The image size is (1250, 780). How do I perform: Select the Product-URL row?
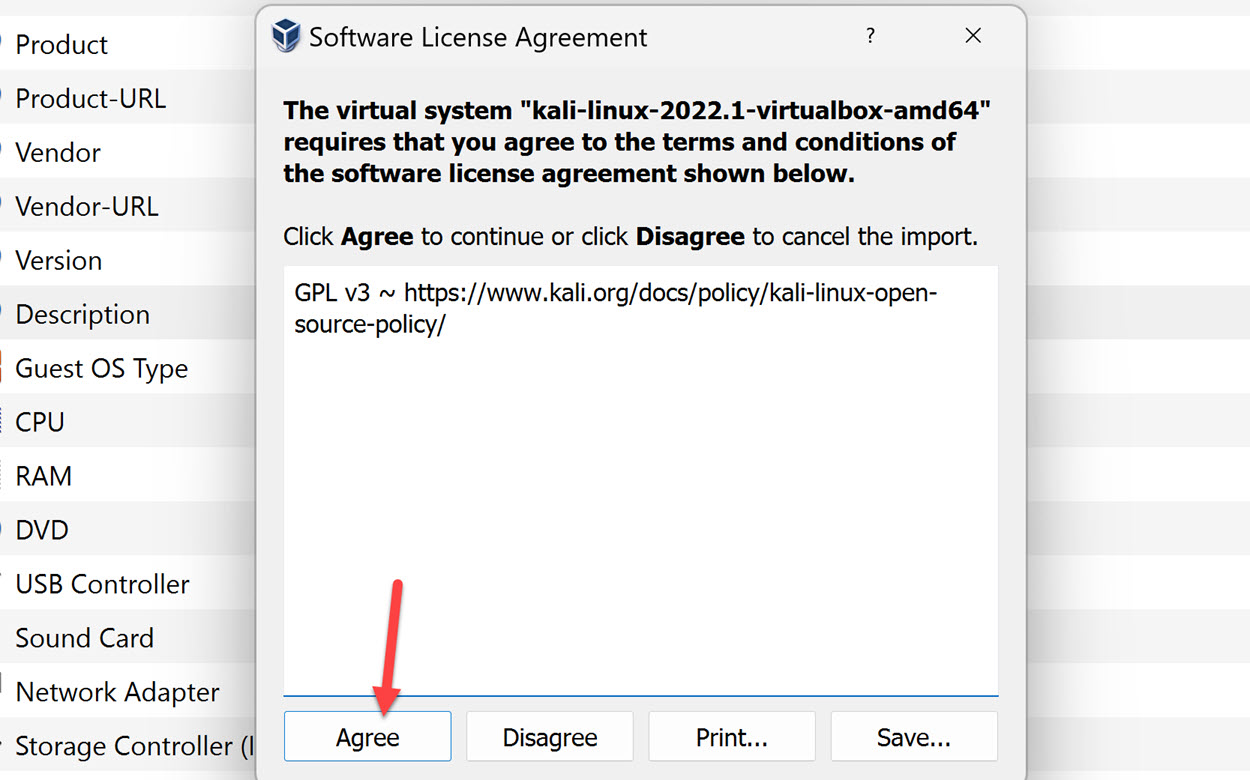click(x=91, y=98)
